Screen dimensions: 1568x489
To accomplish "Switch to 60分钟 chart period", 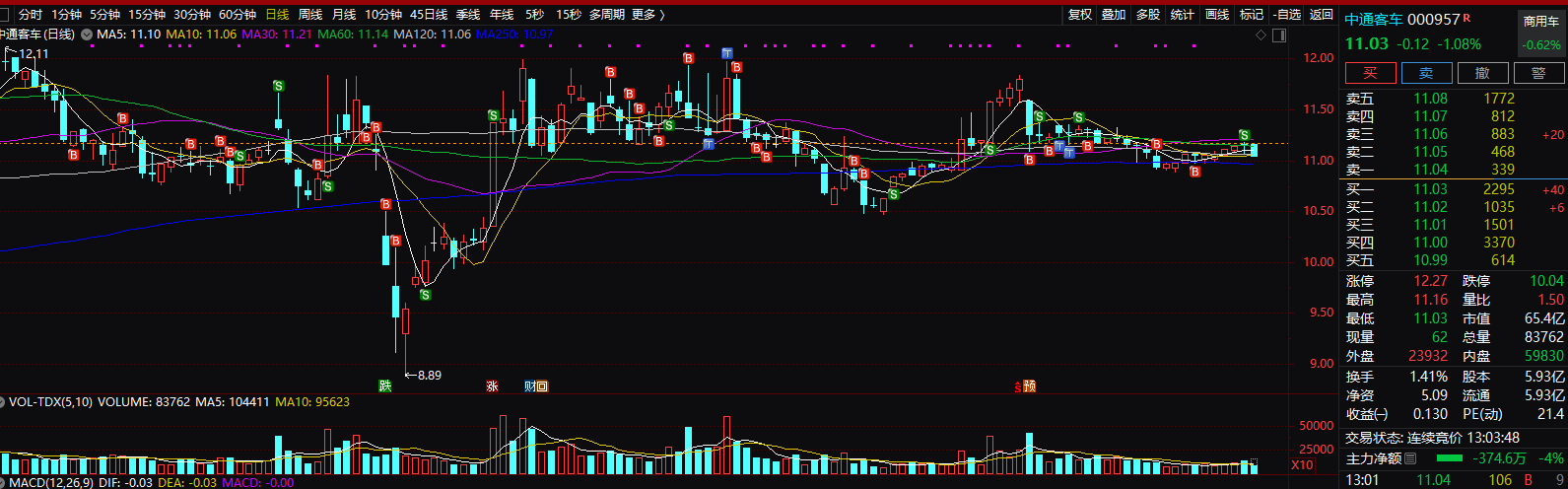I will point(238,15).
